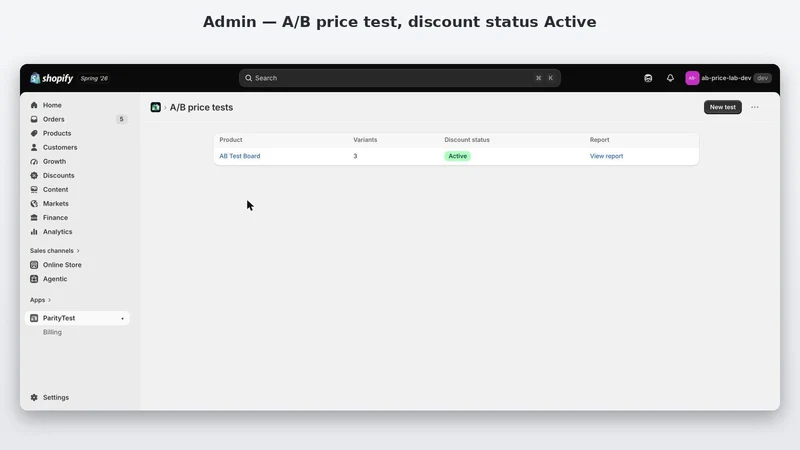
Task: Click the Orders count badge 5
Action: click(121, 119)
